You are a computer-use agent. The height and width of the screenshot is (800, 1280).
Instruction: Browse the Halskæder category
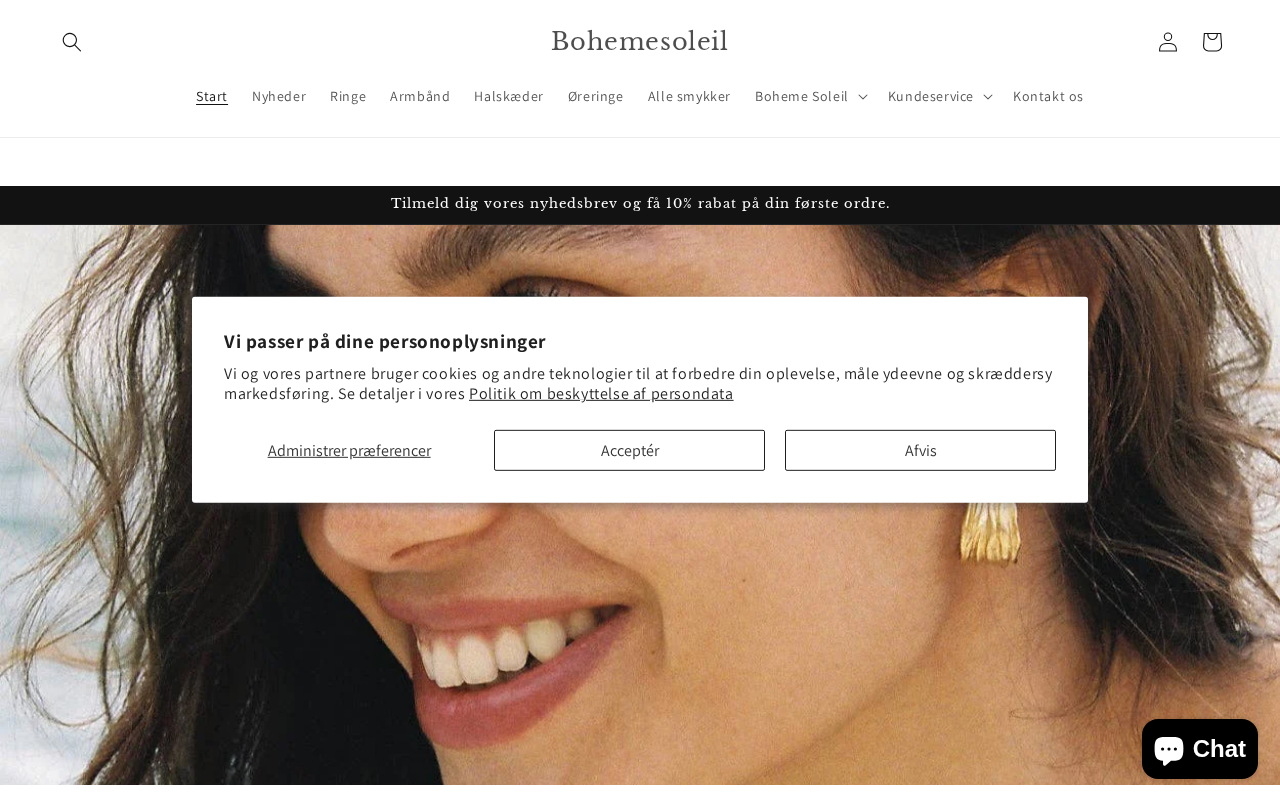pos(509,96)
